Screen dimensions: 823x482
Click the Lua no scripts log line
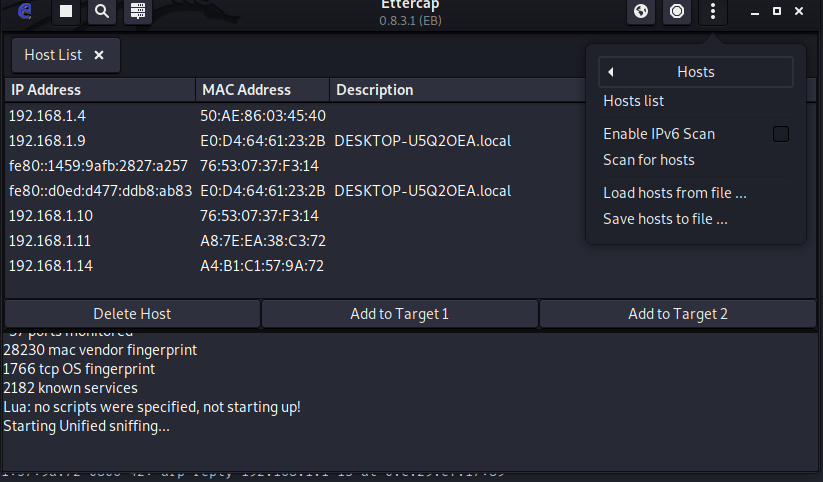(152, 407)
